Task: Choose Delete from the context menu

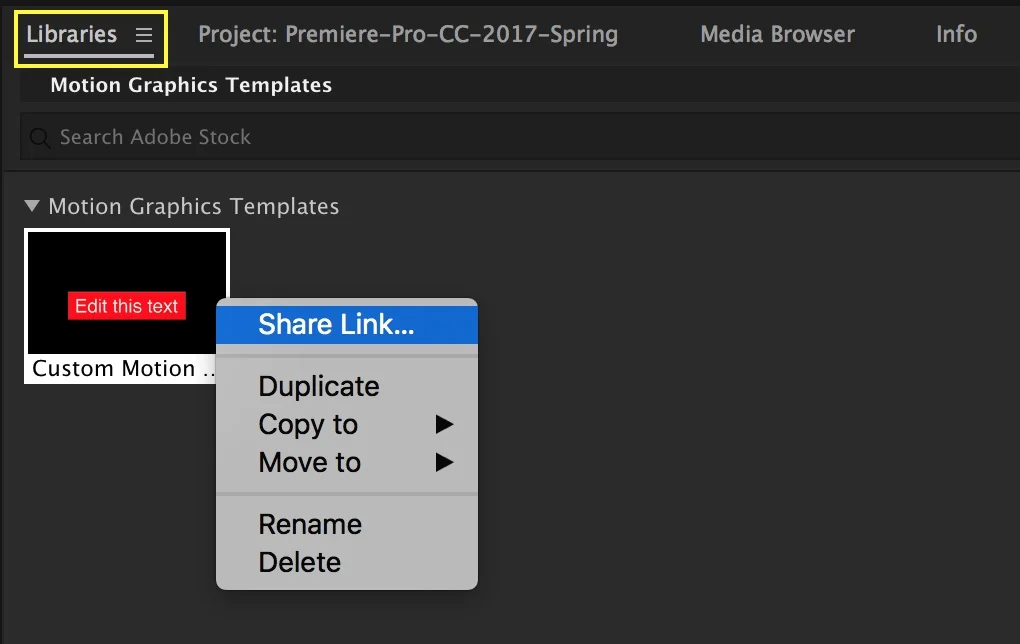Action: 300,562
